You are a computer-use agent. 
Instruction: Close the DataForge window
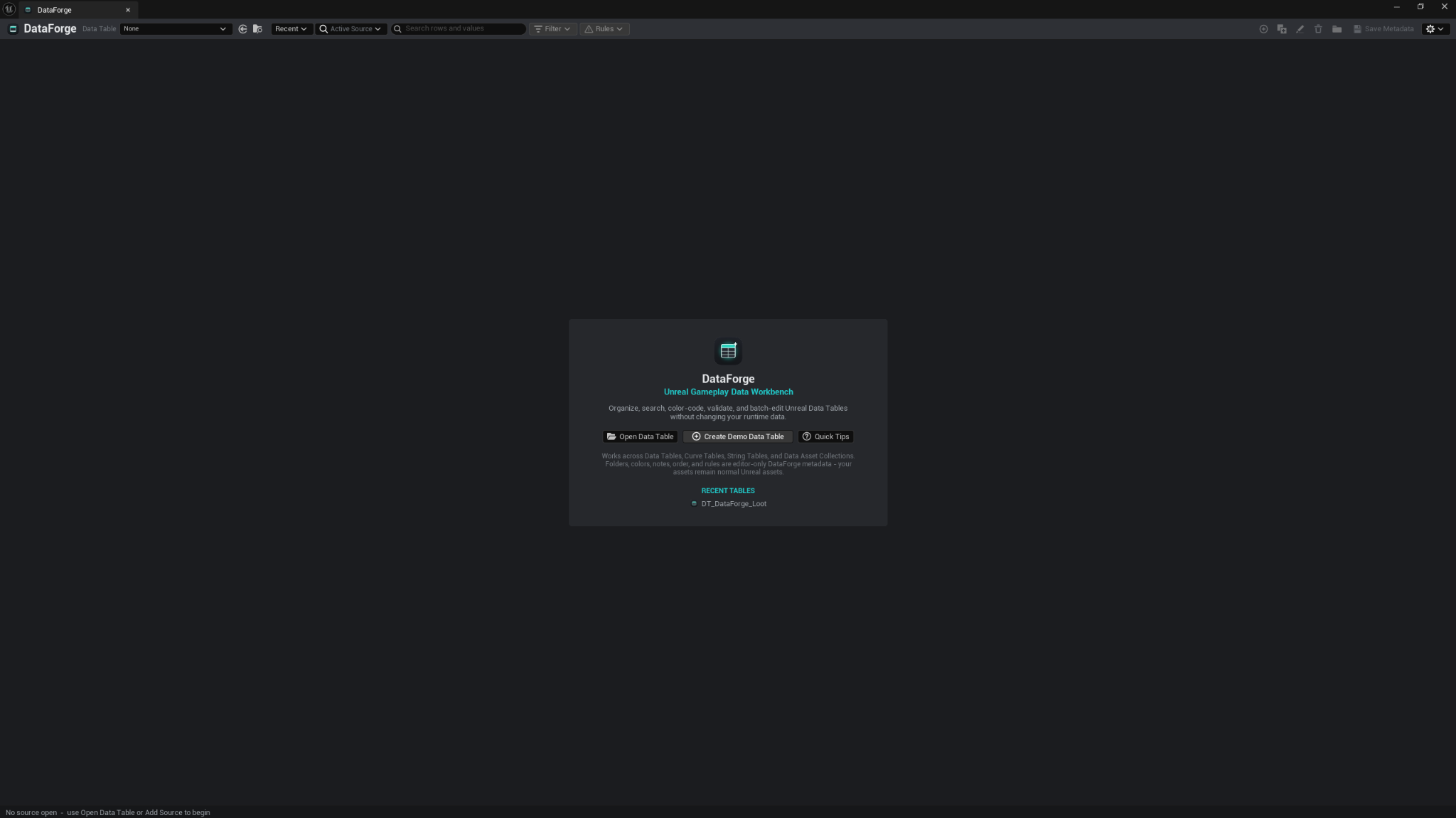(x=1444, y=7)
